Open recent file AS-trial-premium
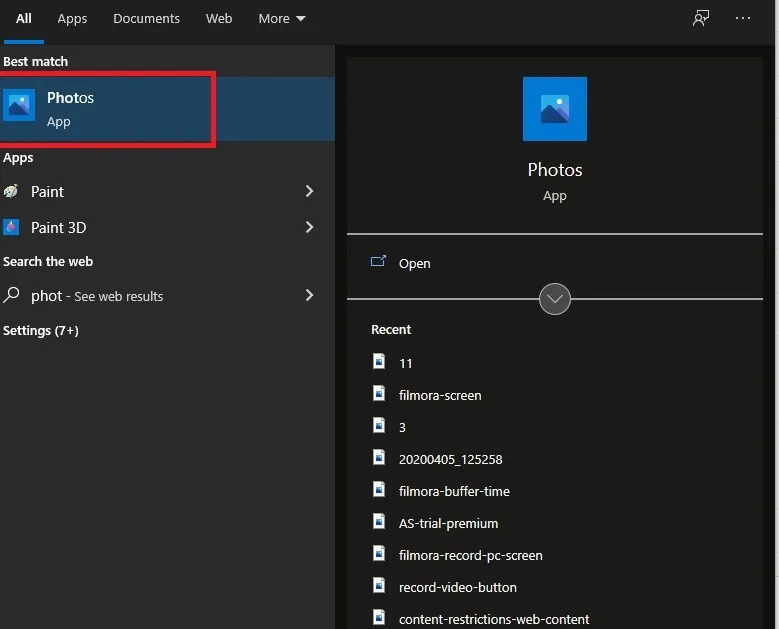Image resolution: width=779 pixels, height=629 pixels. pyautogui.click(x=448, y=523)
